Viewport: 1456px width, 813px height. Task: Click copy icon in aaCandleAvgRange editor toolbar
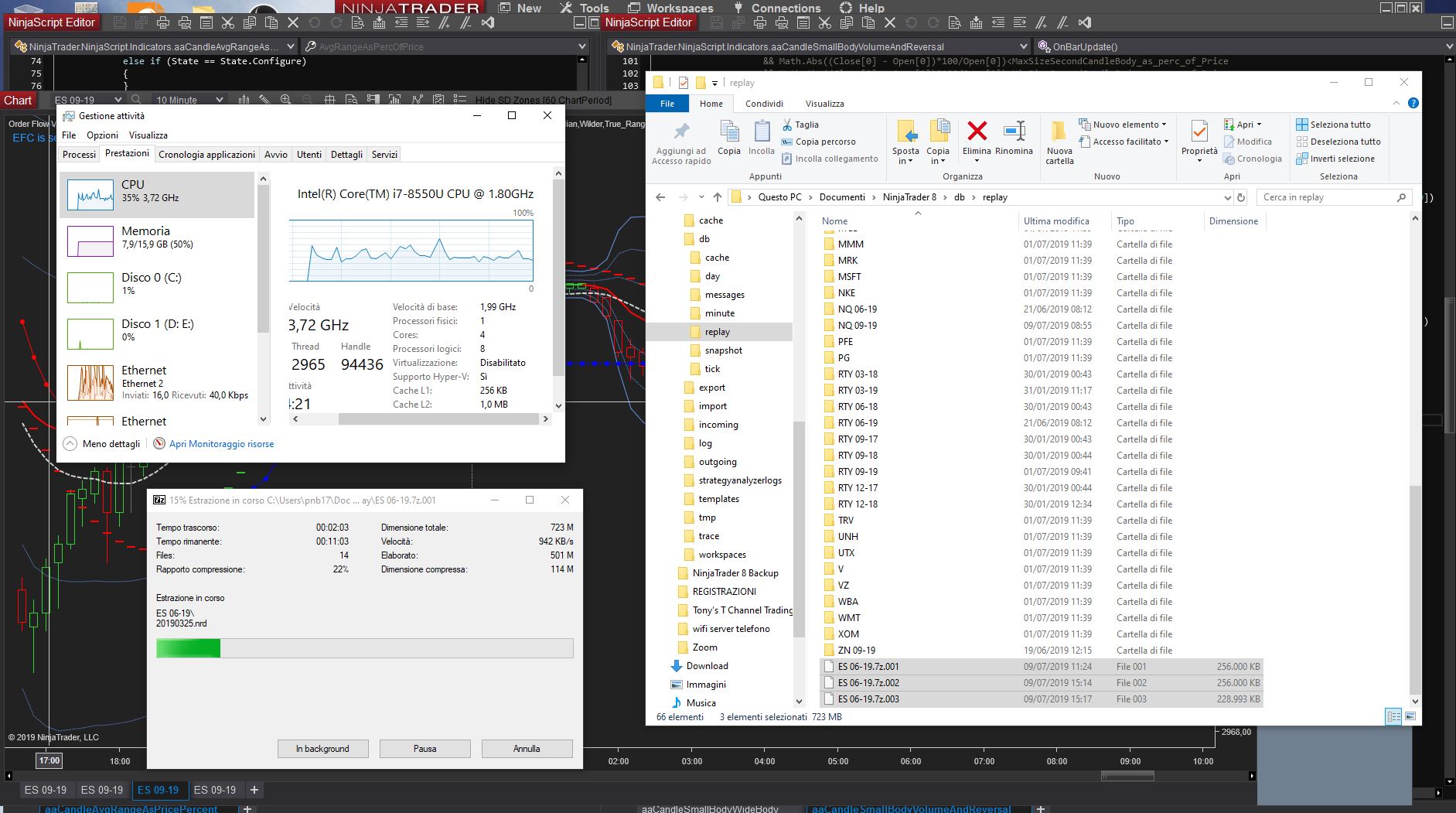click(x=249, y=23)
